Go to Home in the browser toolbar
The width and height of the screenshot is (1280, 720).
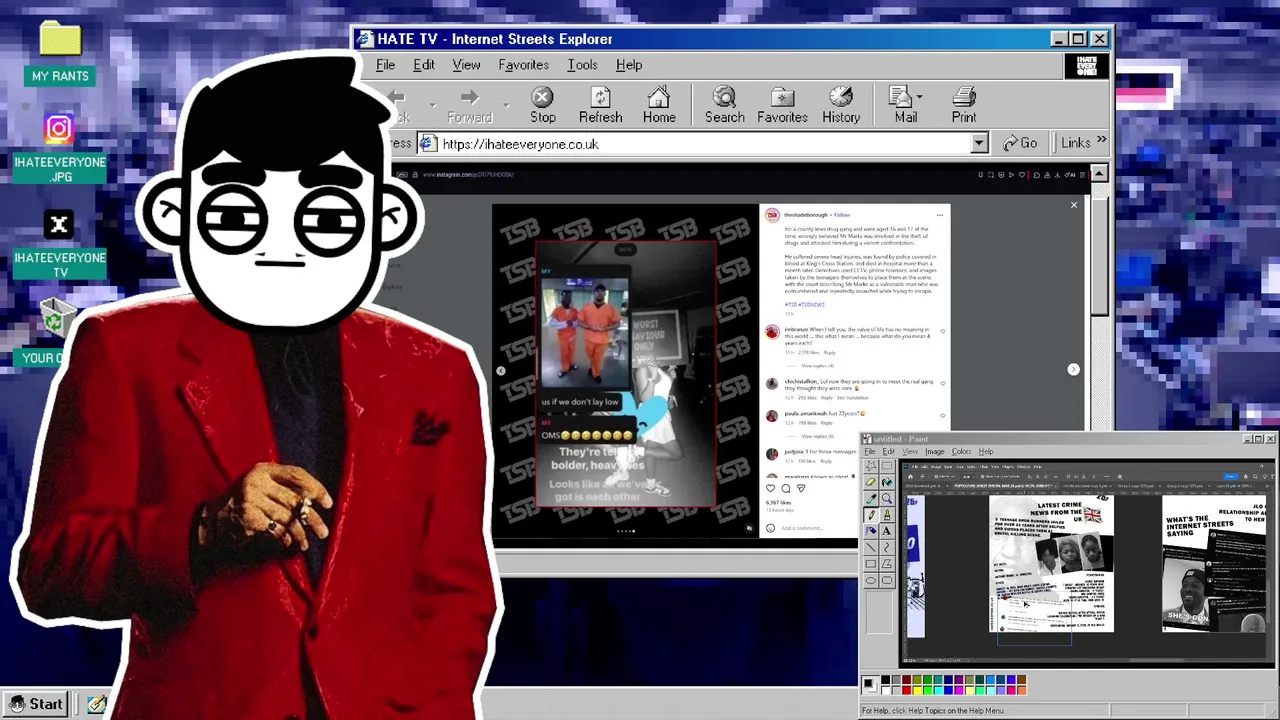pos(659,105)
